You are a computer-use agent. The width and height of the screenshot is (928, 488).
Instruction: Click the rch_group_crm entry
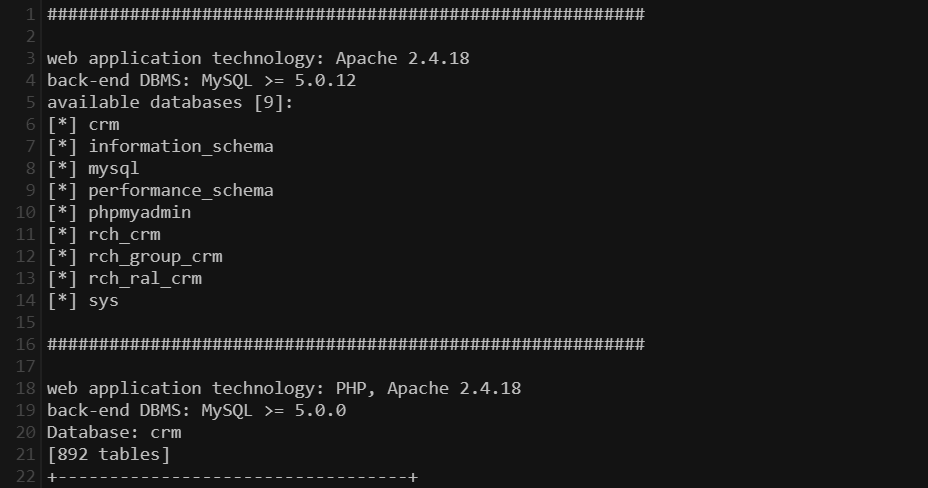pyautogui.click(x=155, y=256)
